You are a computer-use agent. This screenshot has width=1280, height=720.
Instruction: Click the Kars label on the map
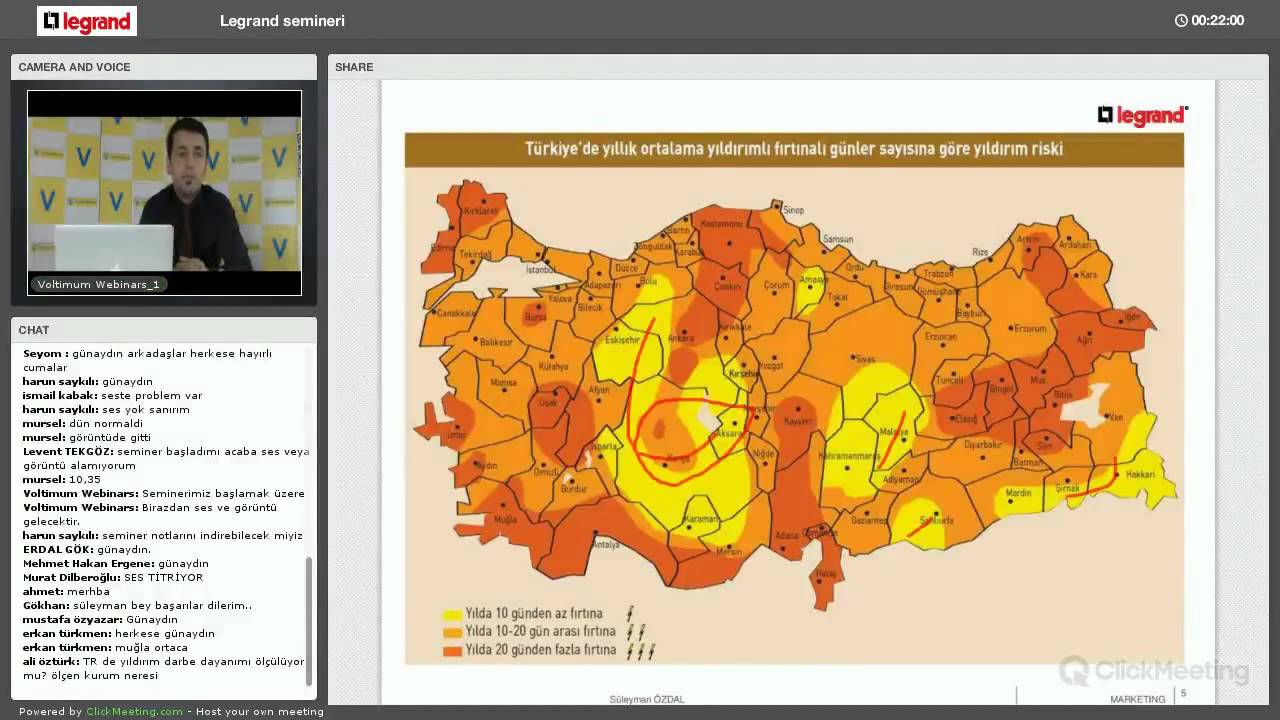(x=1088, y=274)
